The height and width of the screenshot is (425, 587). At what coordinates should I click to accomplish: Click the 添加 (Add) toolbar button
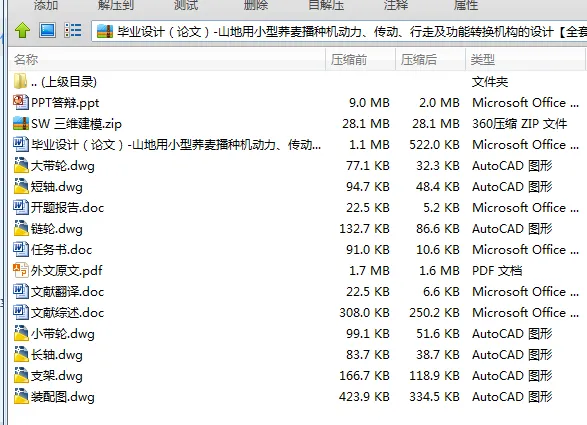[45, 5]
